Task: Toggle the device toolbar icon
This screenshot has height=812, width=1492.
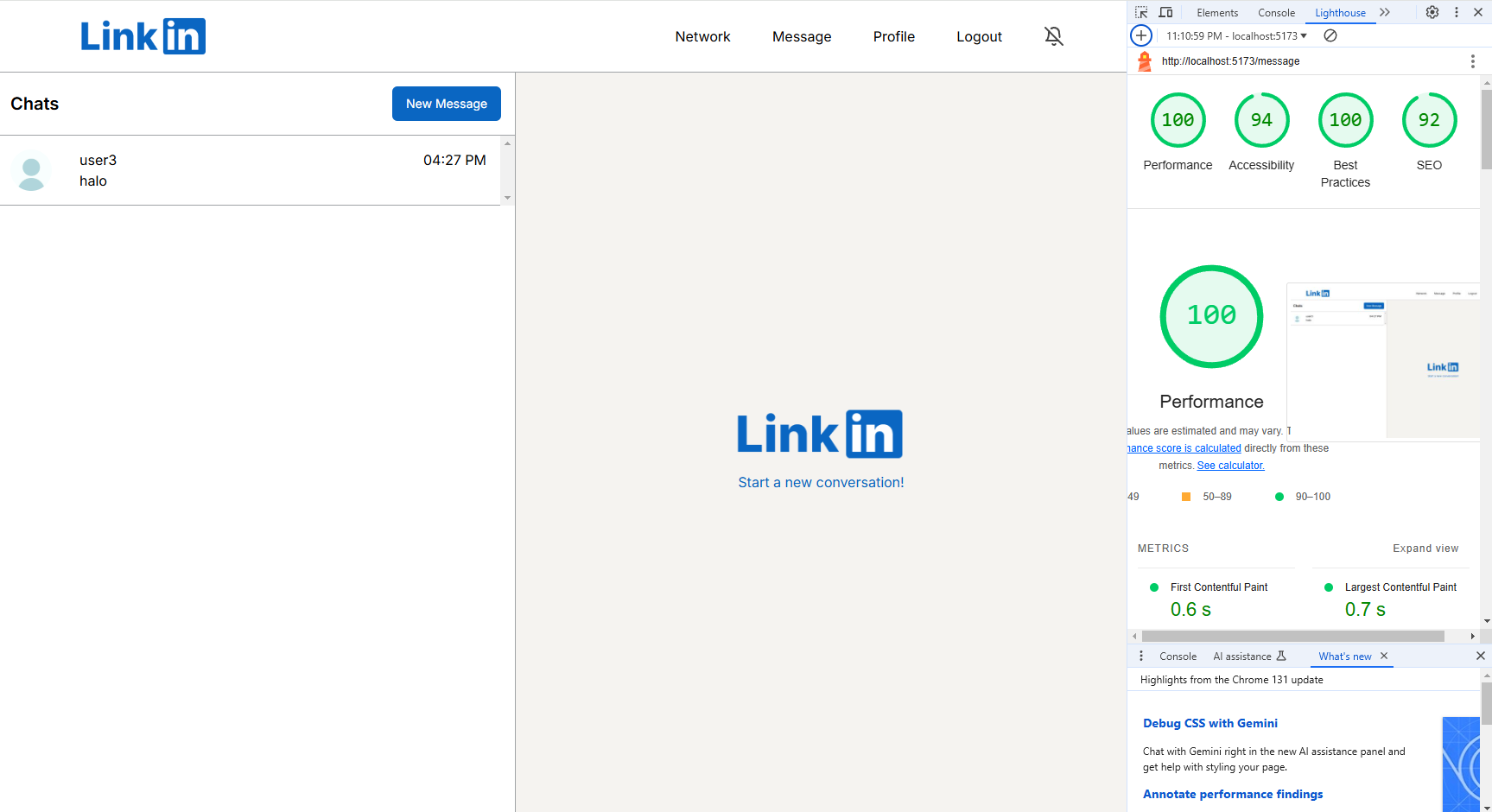Action: click(1165, 12)
